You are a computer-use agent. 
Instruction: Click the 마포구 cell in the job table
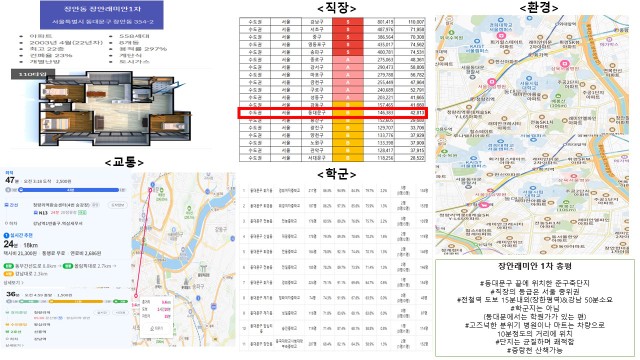coord(317,75)
